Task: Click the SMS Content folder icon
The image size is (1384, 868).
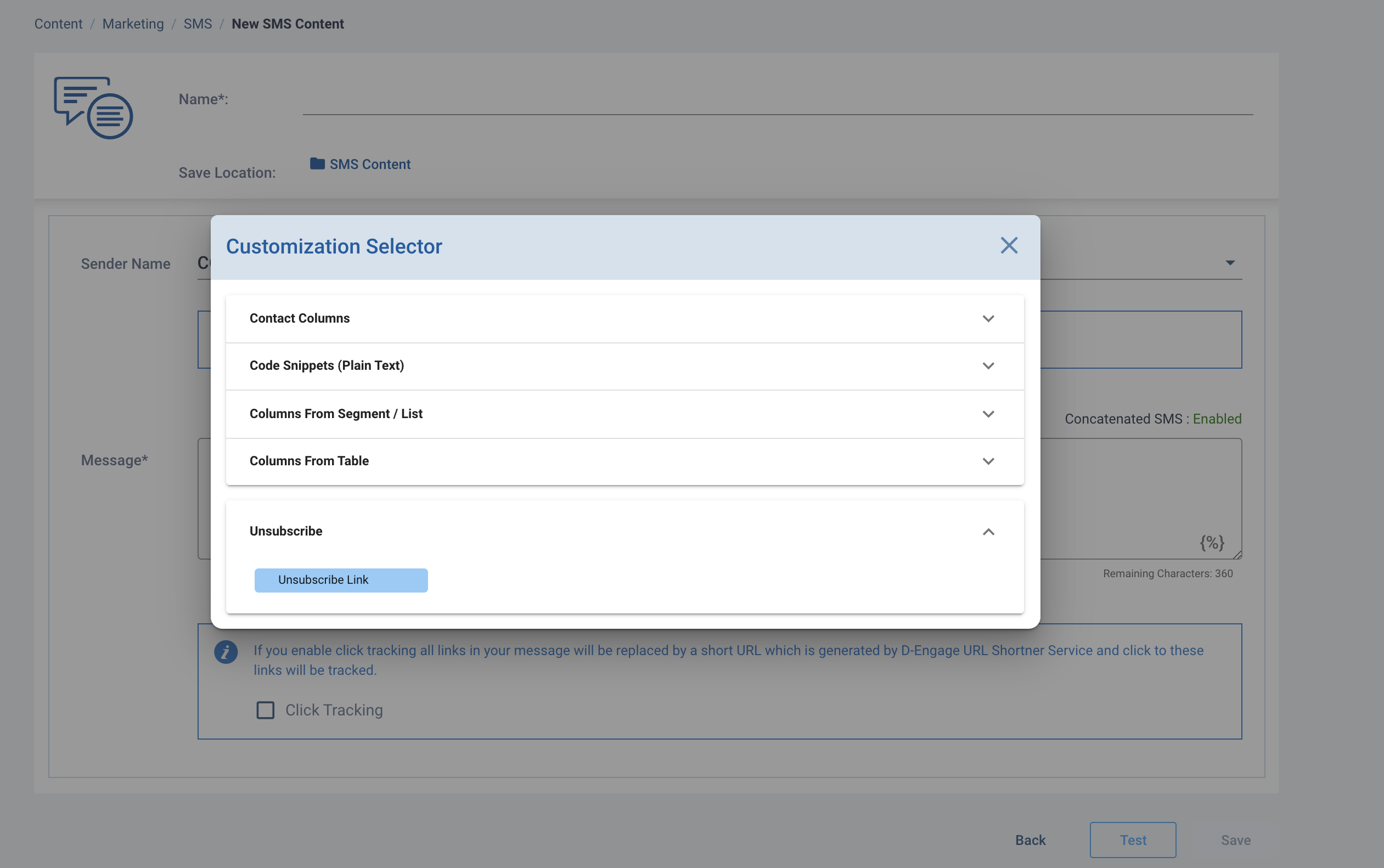Action: coord(317,164)
